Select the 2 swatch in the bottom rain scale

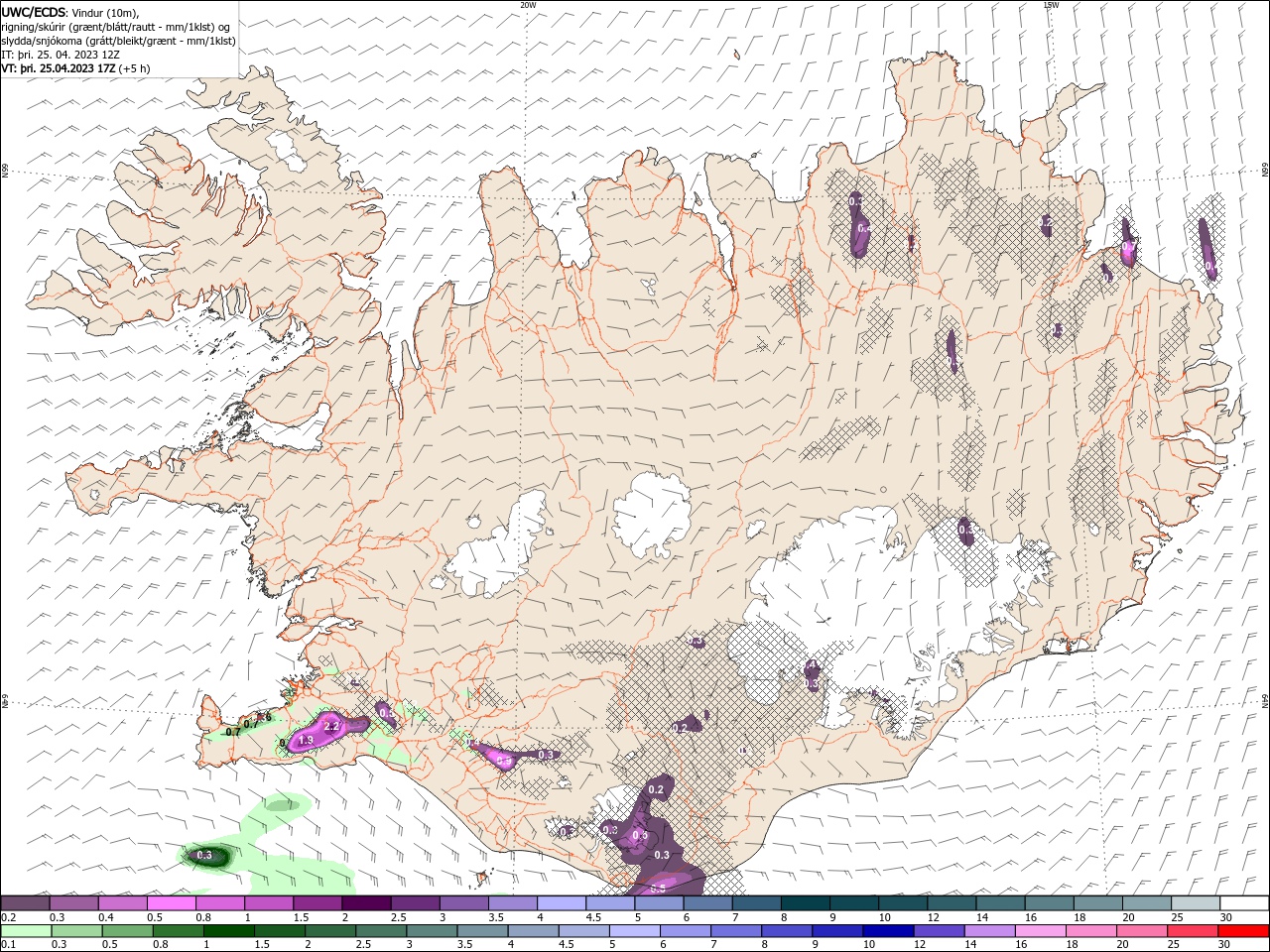[x=329, y=931]
